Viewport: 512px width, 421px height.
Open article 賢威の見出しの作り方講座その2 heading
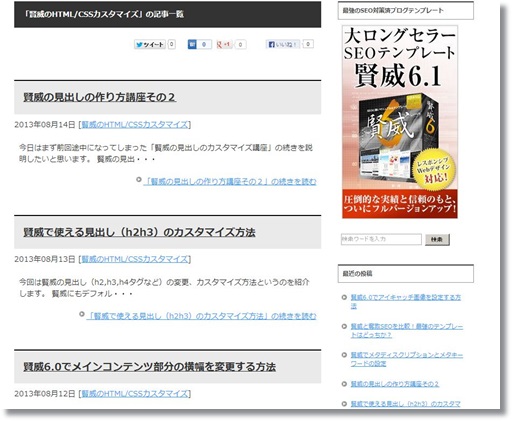click(99, 97)
